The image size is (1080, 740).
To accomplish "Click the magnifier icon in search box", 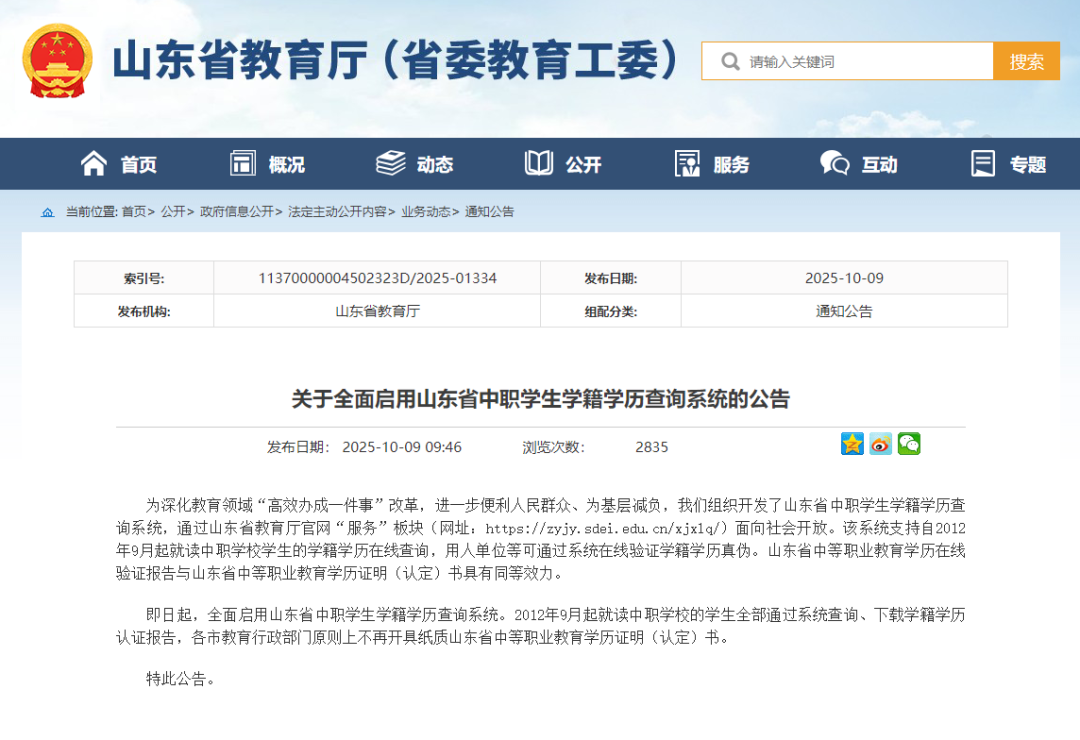I will 730,62.
